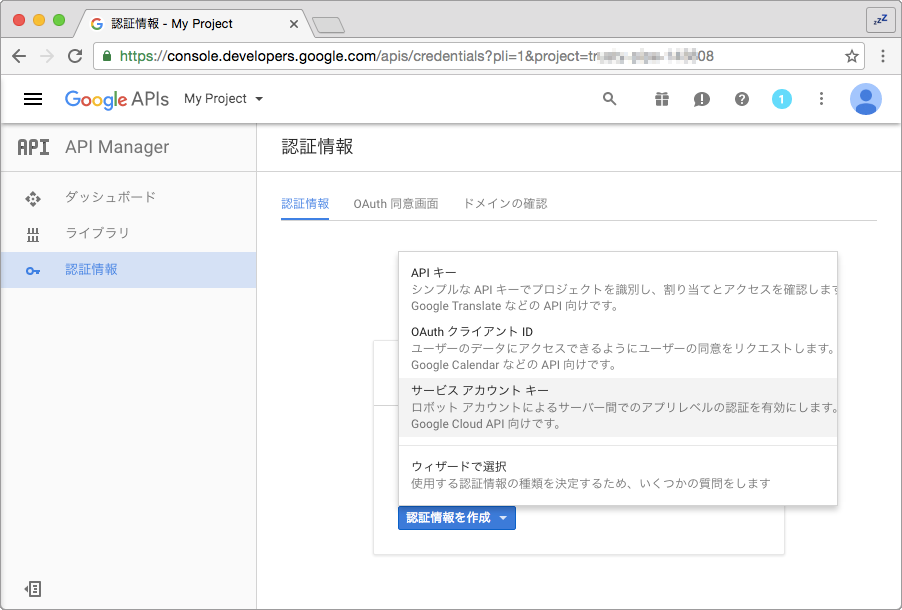Image resolution: width=902 pixels, height=610 pixels.
Task: Click the API Manager logo icon
Action: click(33, 147)
